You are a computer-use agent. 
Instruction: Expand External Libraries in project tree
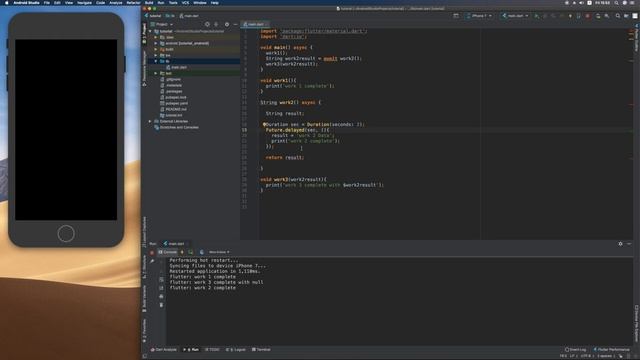click(150, 122)
